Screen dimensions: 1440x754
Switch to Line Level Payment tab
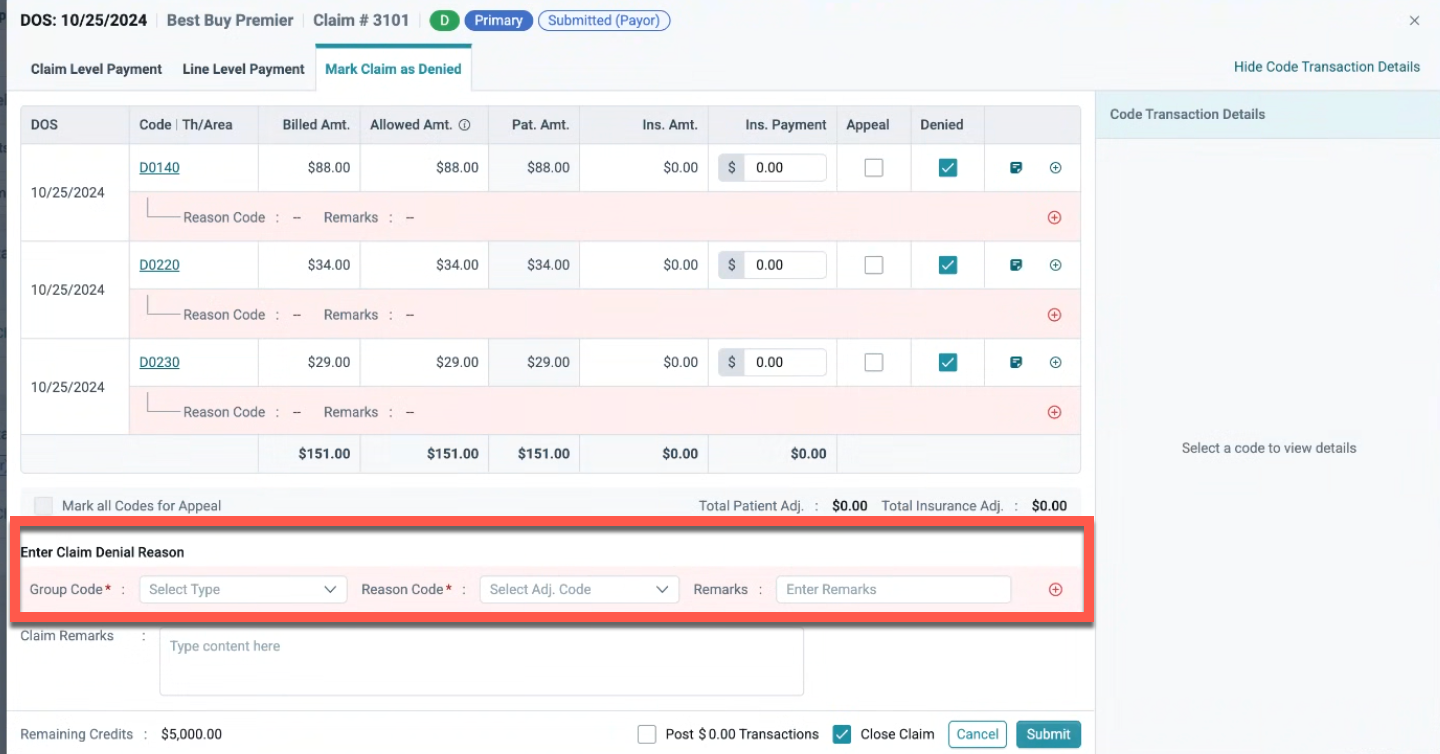coord(243,69)
